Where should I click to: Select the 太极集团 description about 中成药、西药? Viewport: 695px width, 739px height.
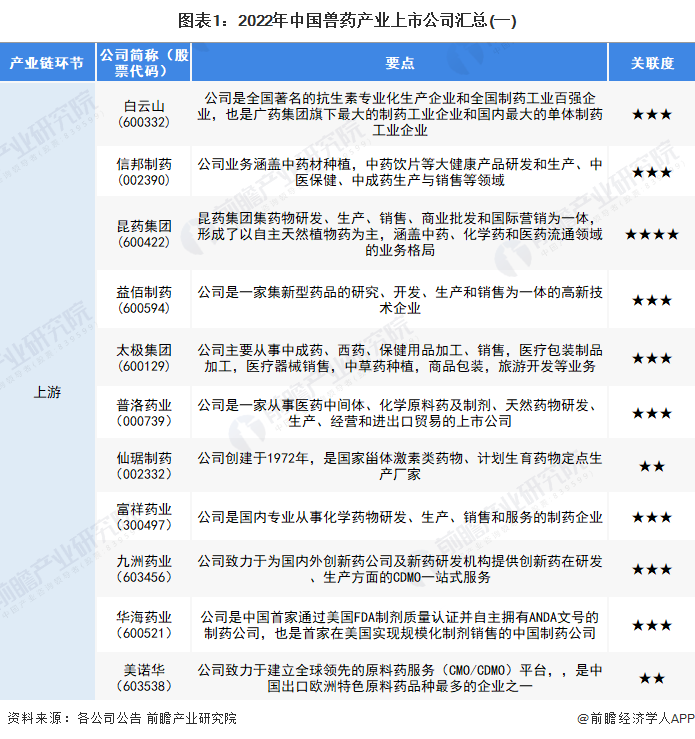400,358
